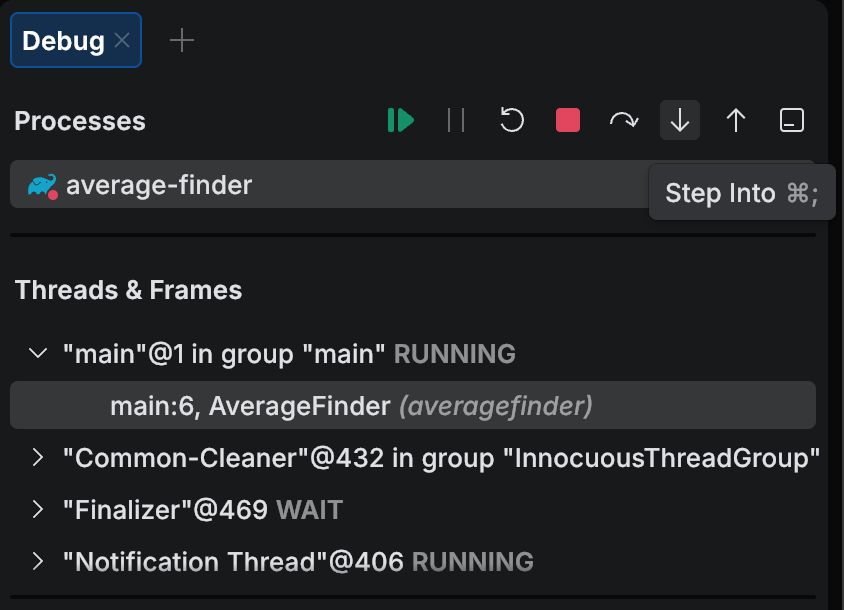Step Over the current line

(x=624, y=120)
